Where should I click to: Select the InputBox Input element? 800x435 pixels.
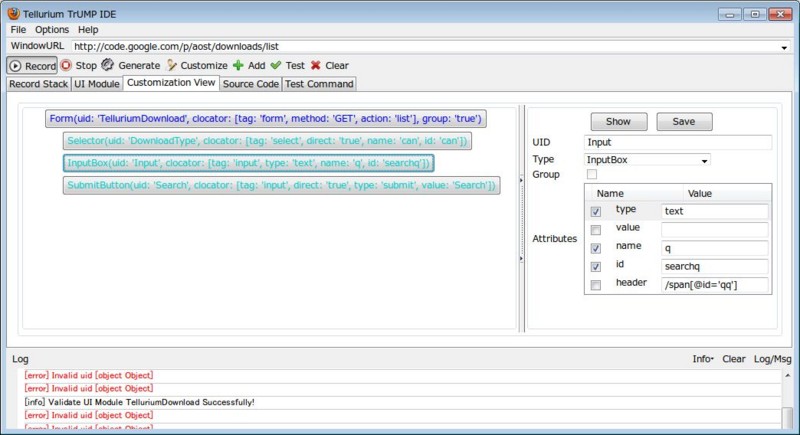248,163
